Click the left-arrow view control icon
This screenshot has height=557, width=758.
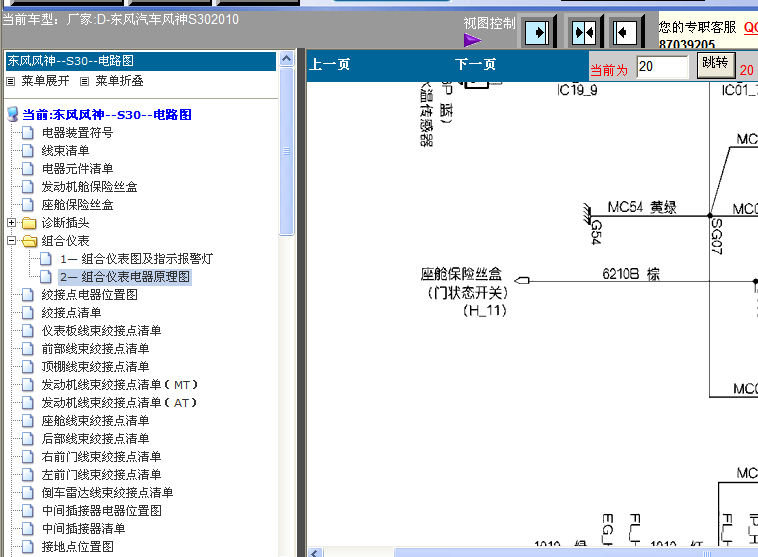[625, 33]
